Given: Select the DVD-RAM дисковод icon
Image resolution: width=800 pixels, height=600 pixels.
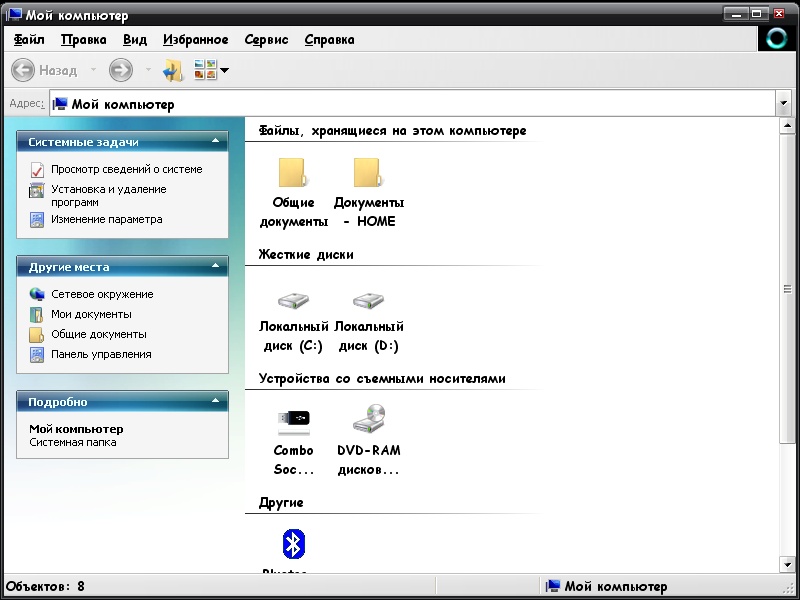Looking at the screenshot, I should pyautogui.click(x=369, y=419).
